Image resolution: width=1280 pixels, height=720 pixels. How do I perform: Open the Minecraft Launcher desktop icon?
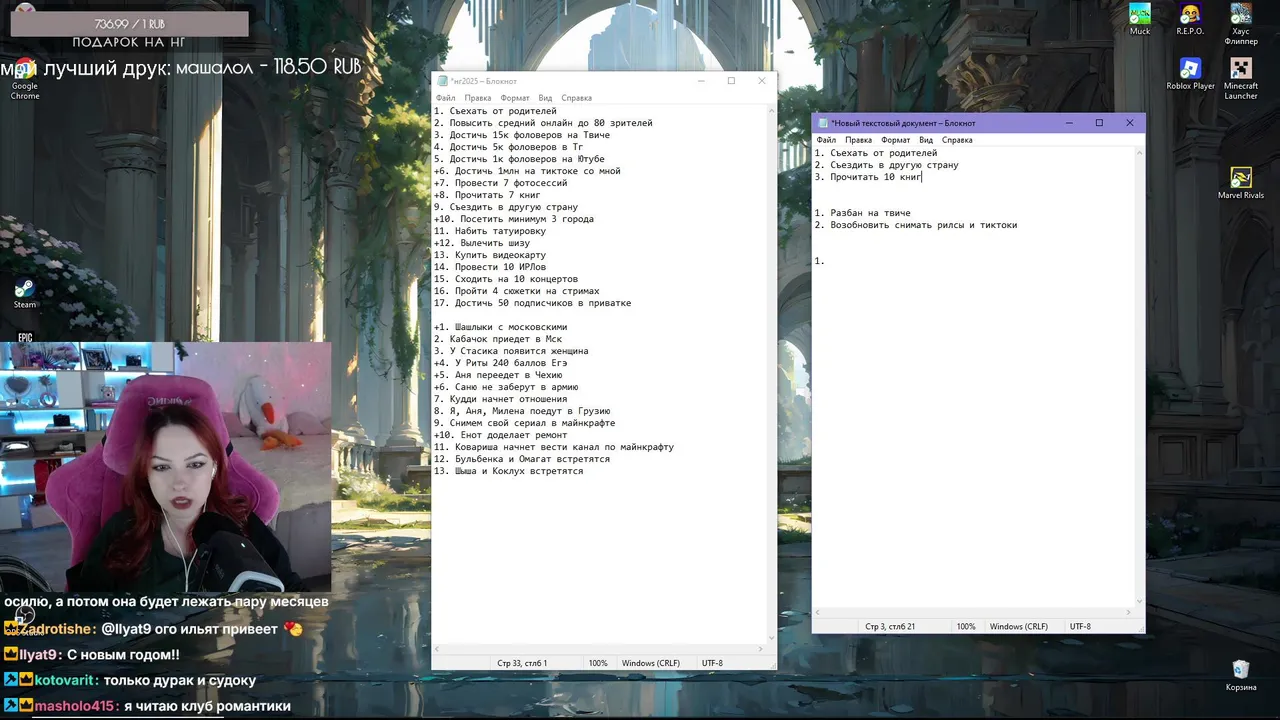click(1241, 79)
